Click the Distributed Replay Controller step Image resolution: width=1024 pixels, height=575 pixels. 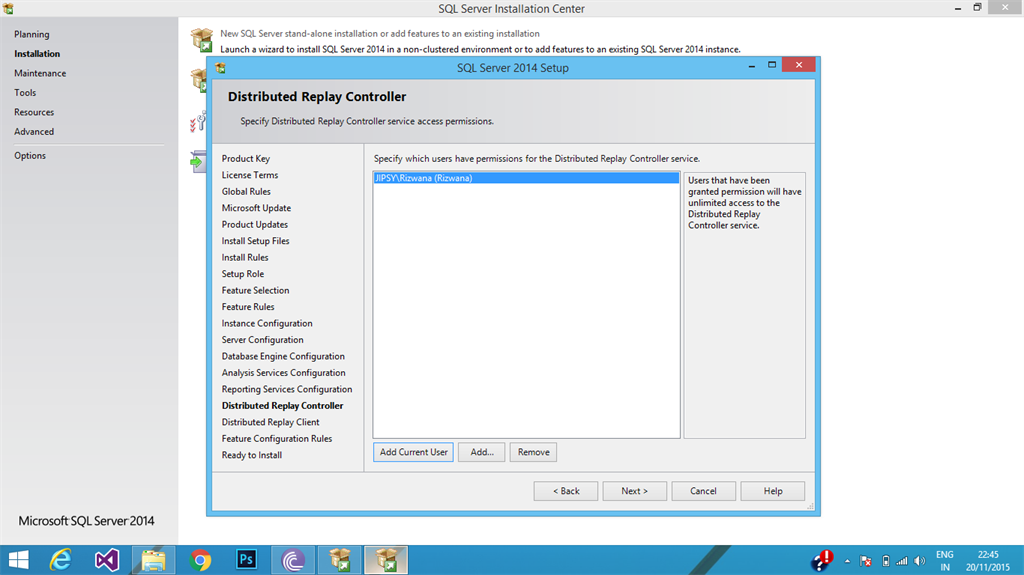click(282, 406)
